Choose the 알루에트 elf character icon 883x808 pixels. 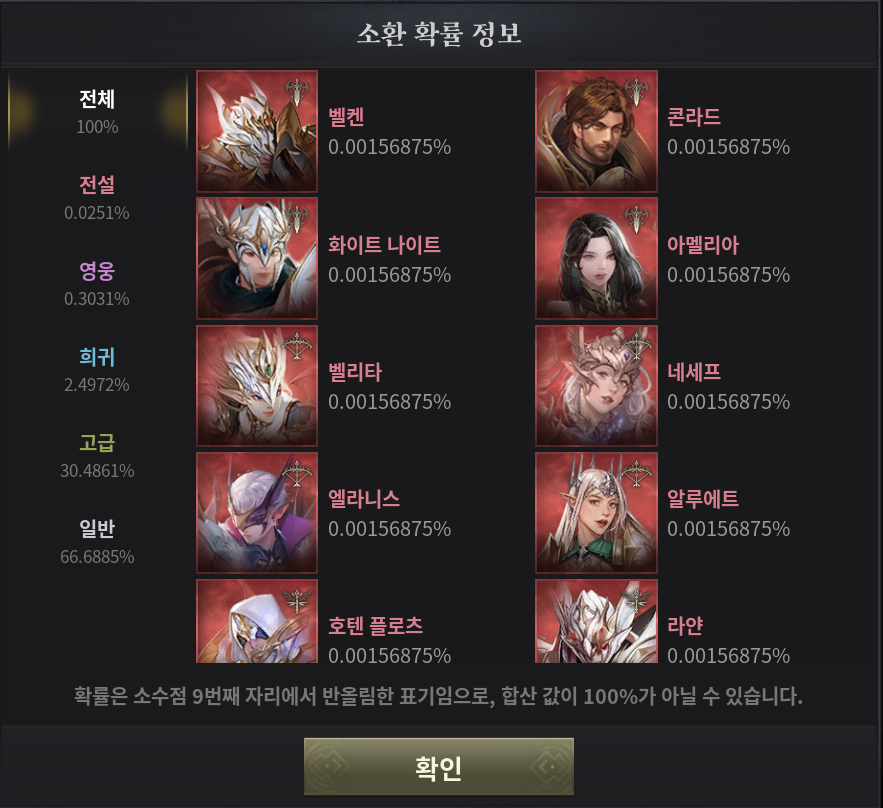click(x=596, y=513)
